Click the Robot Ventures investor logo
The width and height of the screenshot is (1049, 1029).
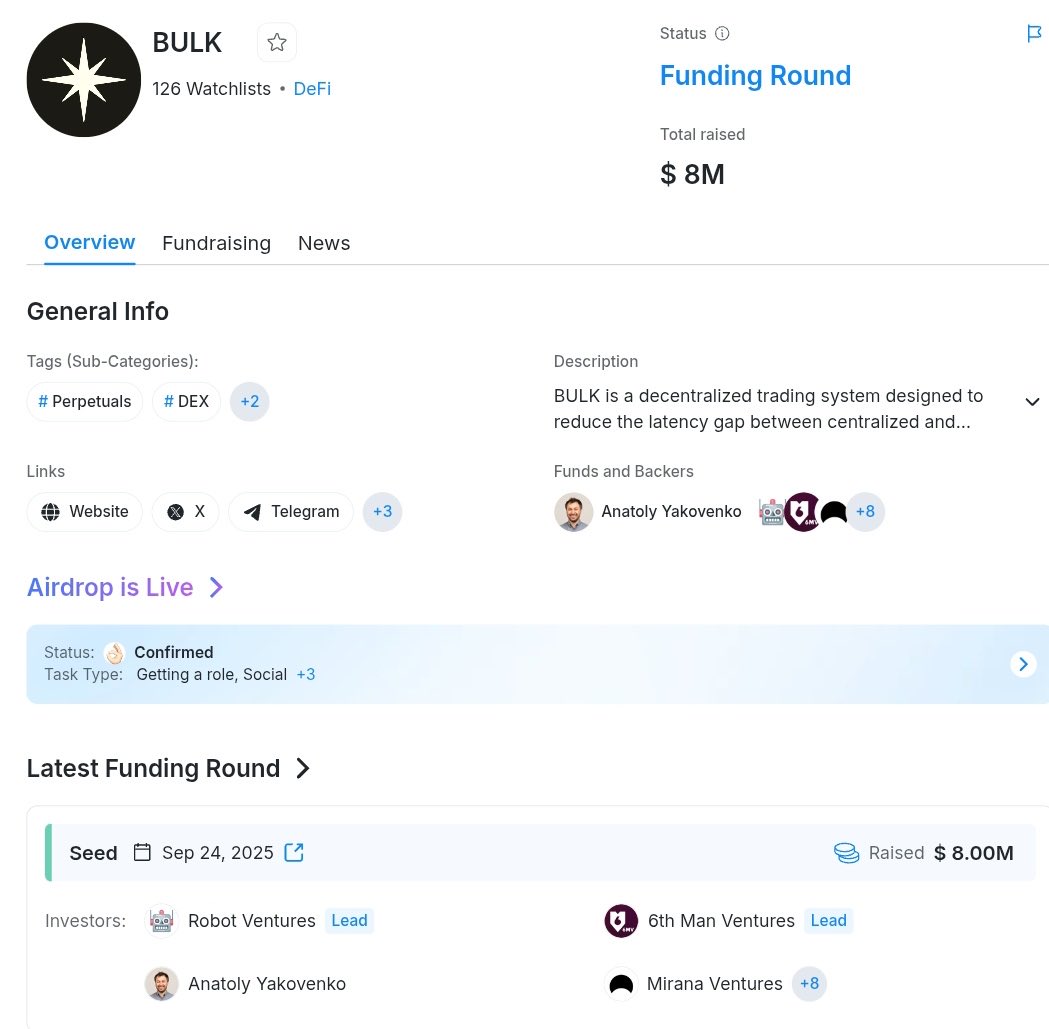click(x=161, y=921)
